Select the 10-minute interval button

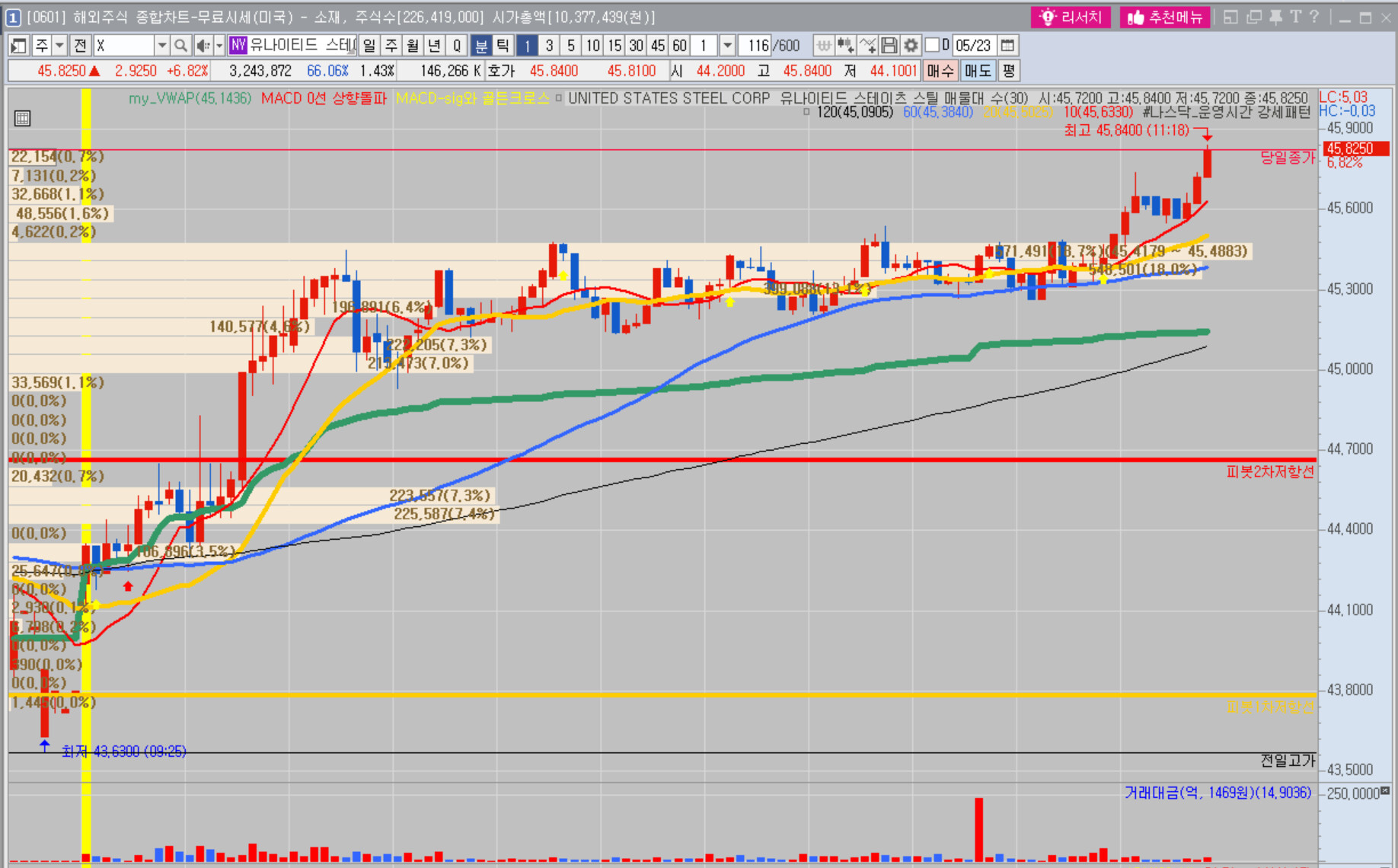coord(593,46)
